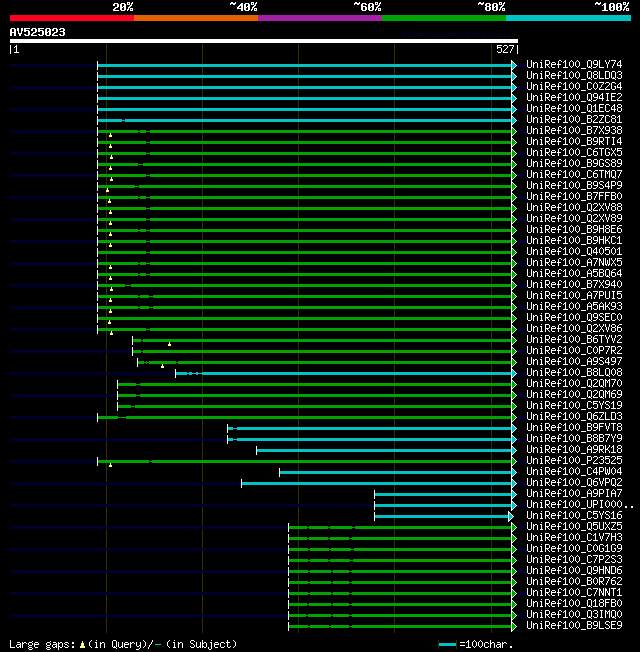Click the UniRef100_Q40501 label
Image resolution: width=640 pixels, height=652 pixels.
[x=574, y=252]
